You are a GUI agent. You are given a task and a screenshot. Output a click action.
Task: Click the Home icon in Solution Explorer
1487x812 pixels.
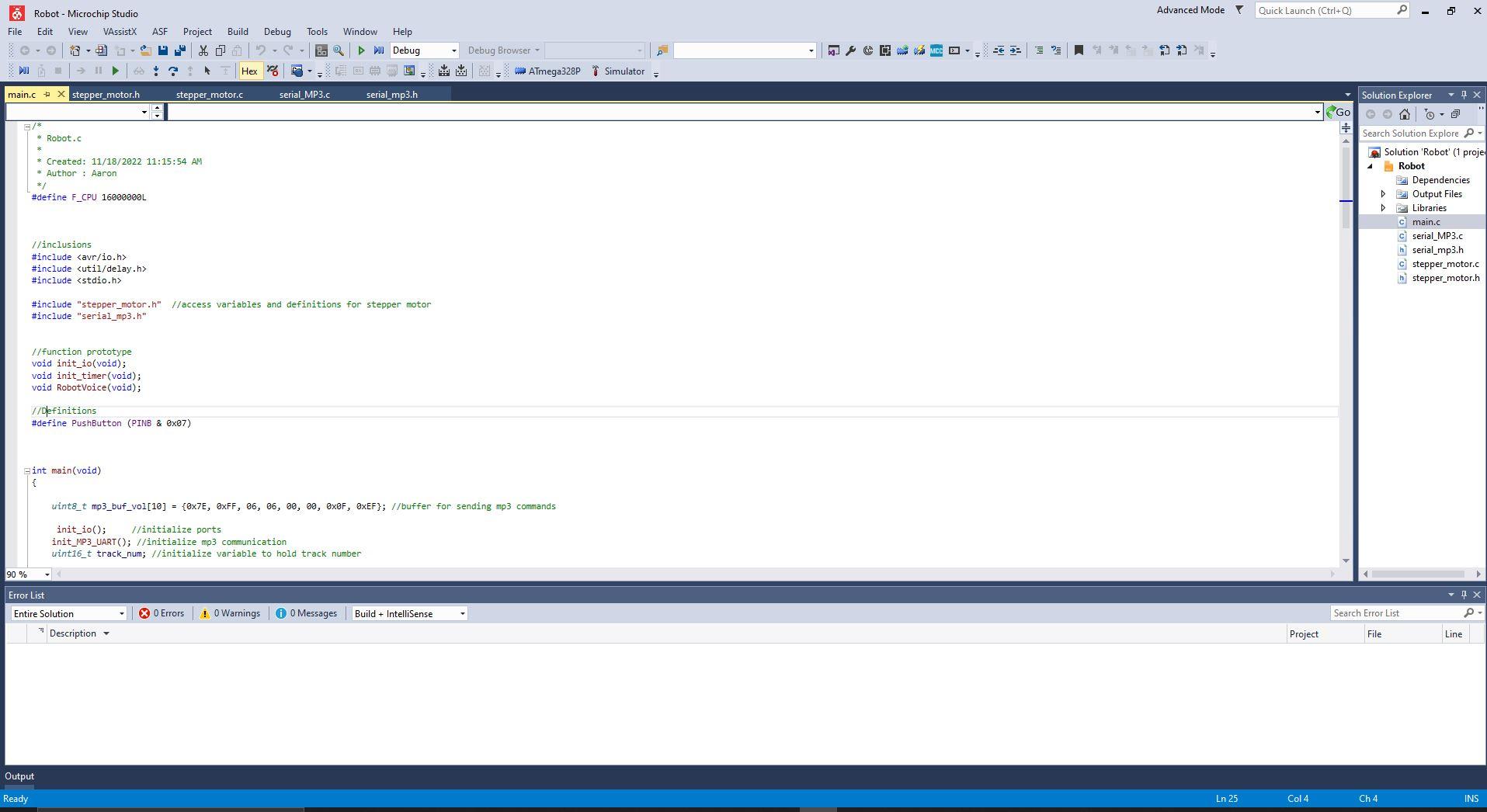coord(1405,114)
